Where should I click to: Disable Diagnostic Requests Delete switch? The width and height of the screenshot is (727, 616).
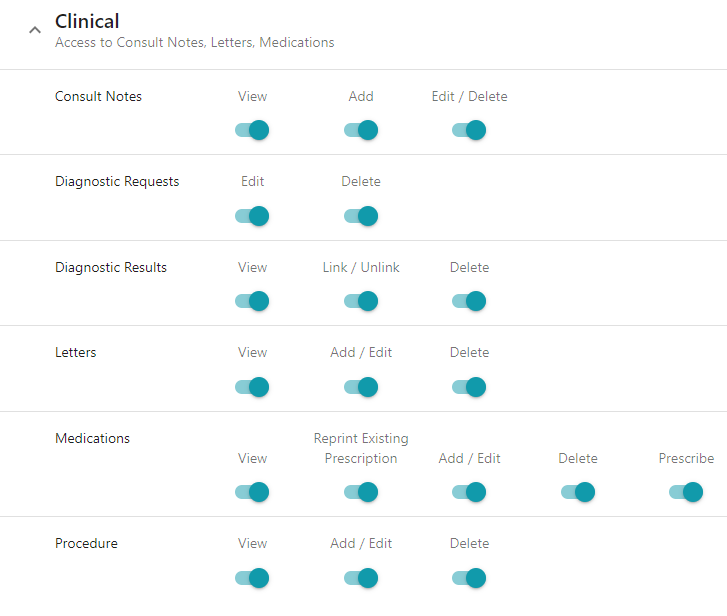[360, 216]
